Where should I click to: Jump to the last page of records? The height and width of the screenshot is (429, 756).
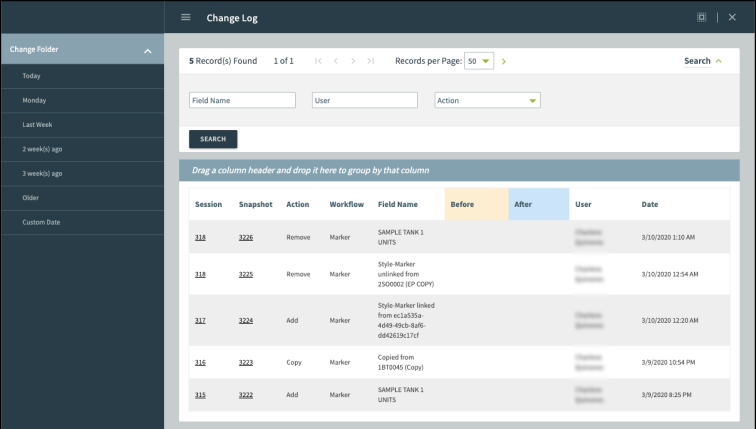point(371,61)
